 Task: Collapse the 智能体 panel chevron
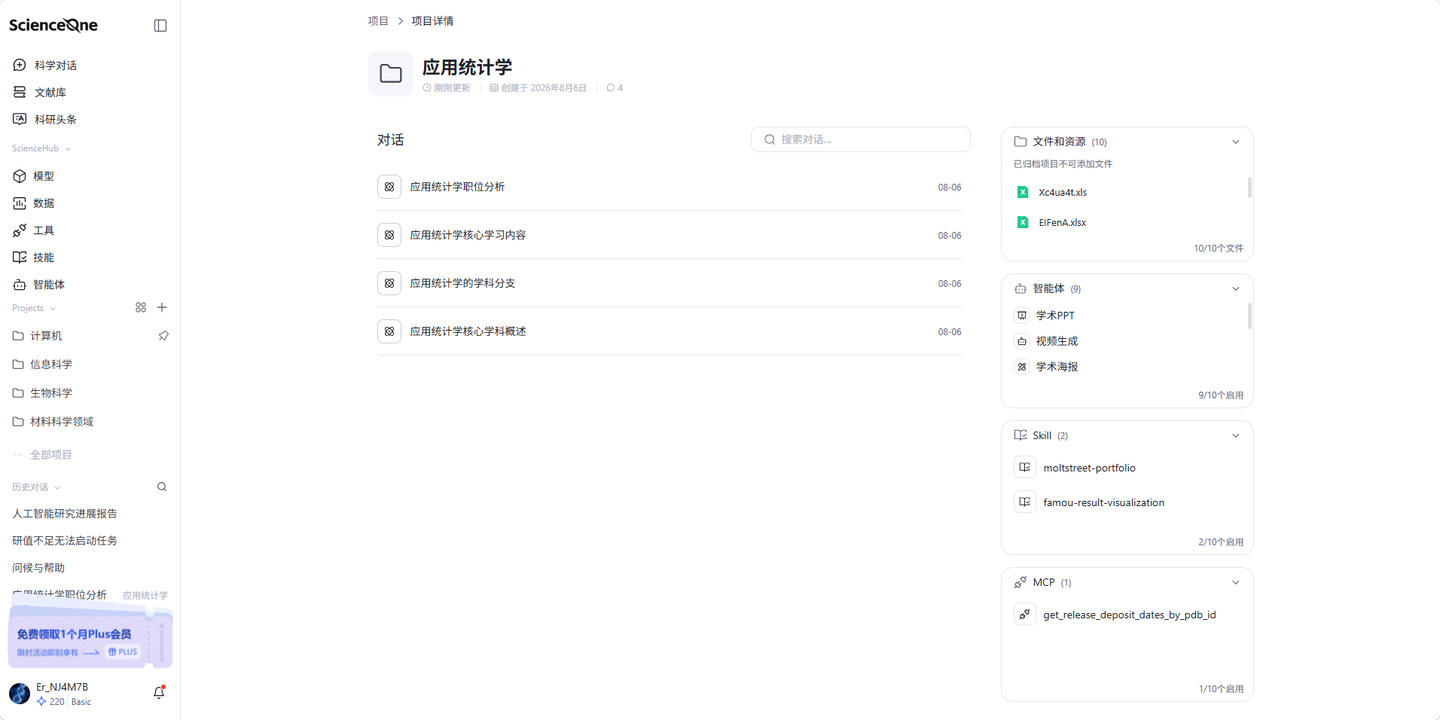(1235, 289)
